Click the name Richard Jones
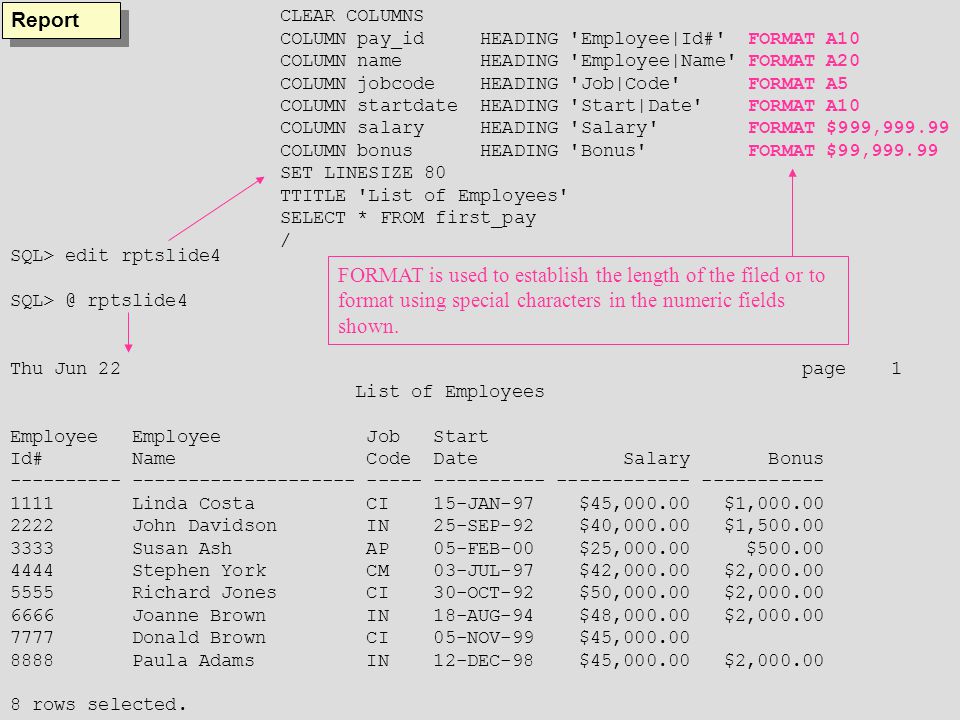The image size is (960, 720). (204, 593)
